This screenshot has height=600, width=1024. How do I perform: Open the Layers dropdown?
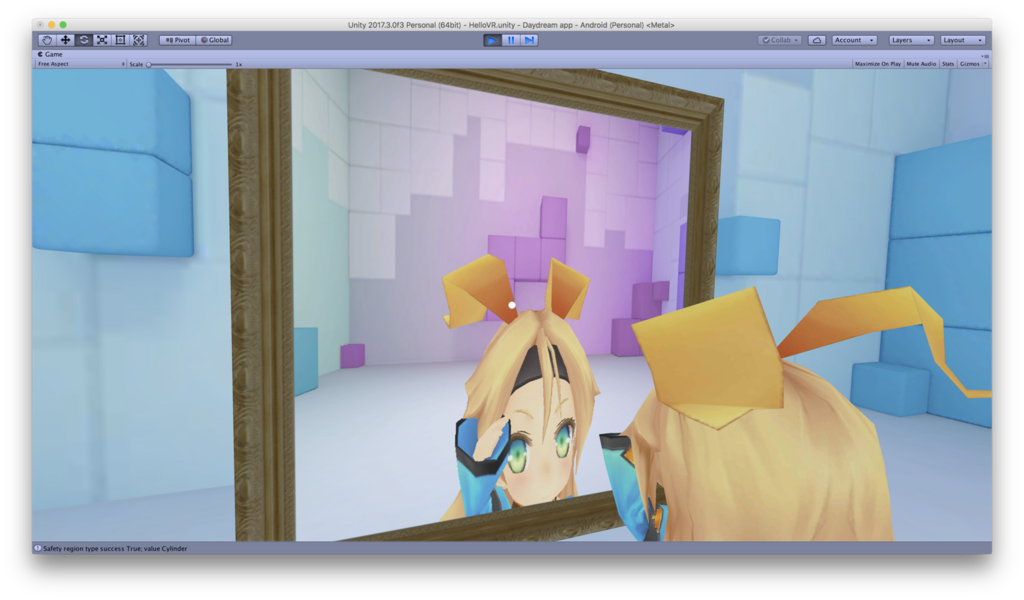click(911, 40)
